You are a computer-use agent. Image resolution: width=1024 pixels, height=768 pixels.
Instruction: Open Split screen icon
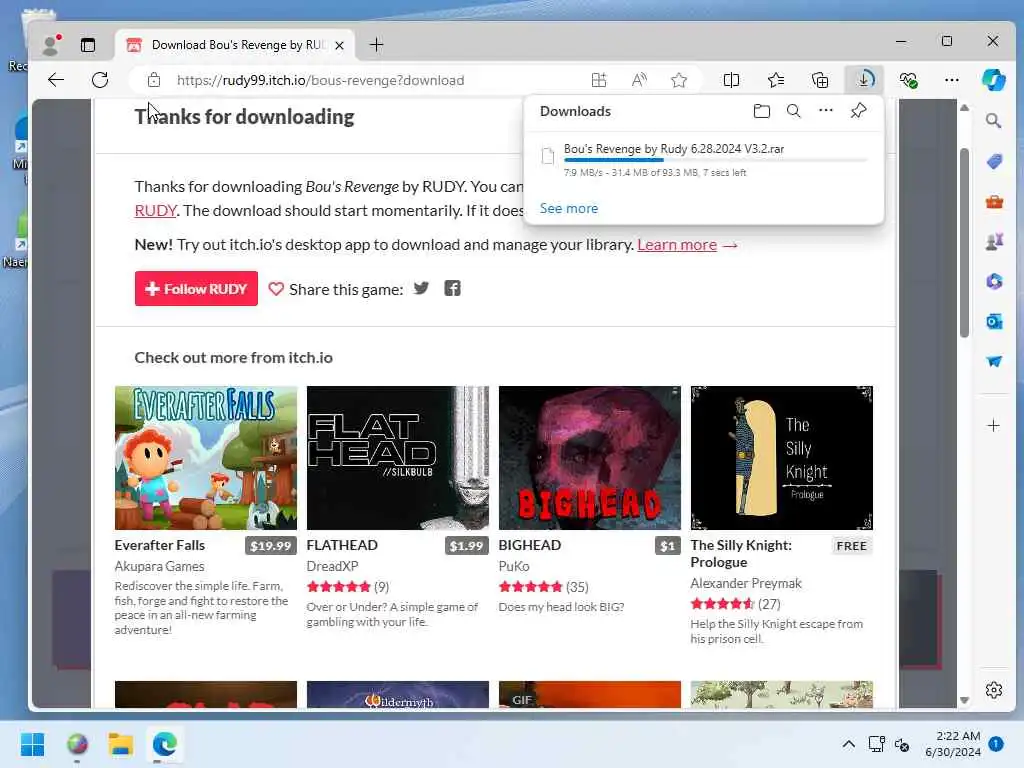tap(731, 80)
